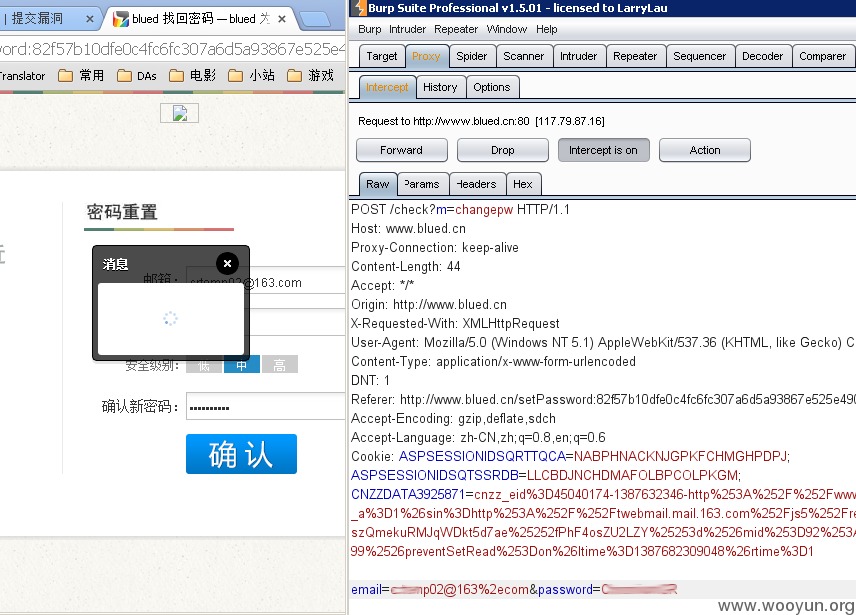856x615 pixels.
Task: Open the 常用 bookmarks folder
Action: click(81, 75)
